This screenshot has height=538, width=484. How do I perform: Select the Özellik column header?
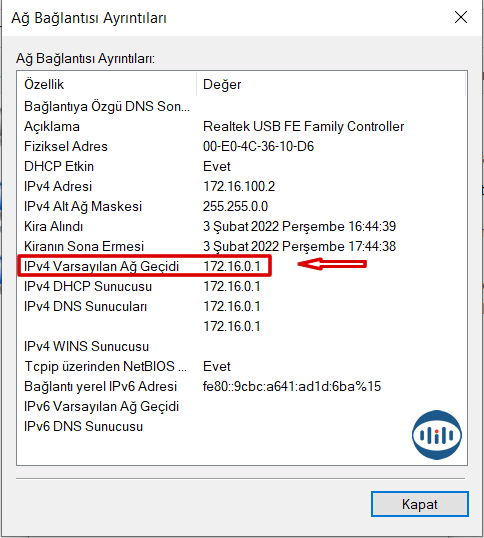coord(107,84)
